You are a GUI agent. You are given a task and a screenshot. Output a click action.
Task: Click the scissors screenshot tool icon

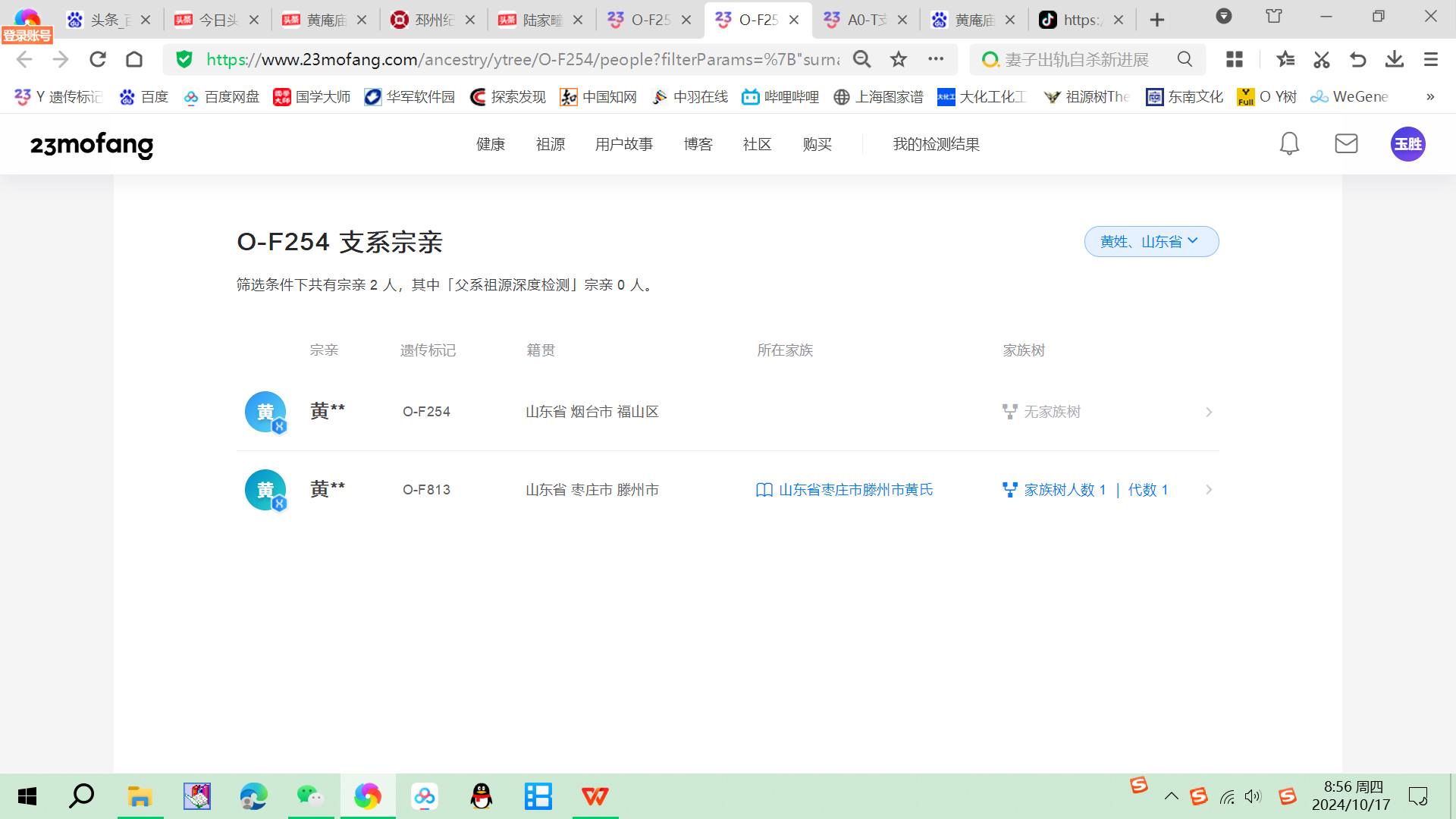[1322, 59]
